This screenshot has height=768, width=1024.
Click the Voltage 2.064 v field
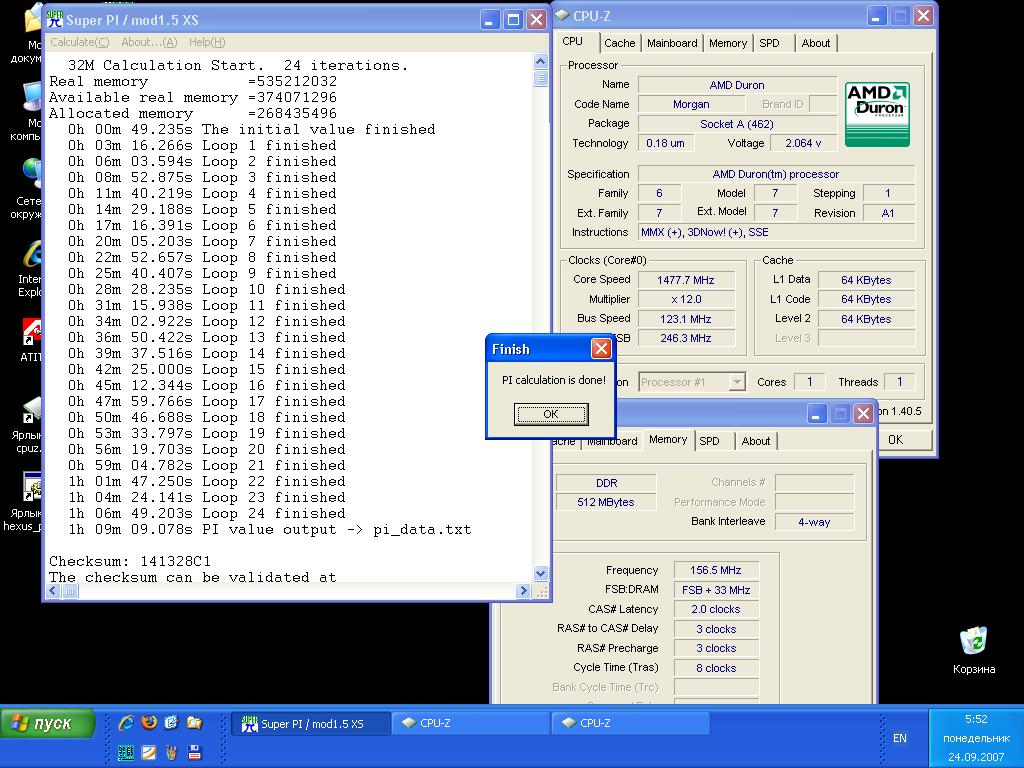click(x=803, y=143)
